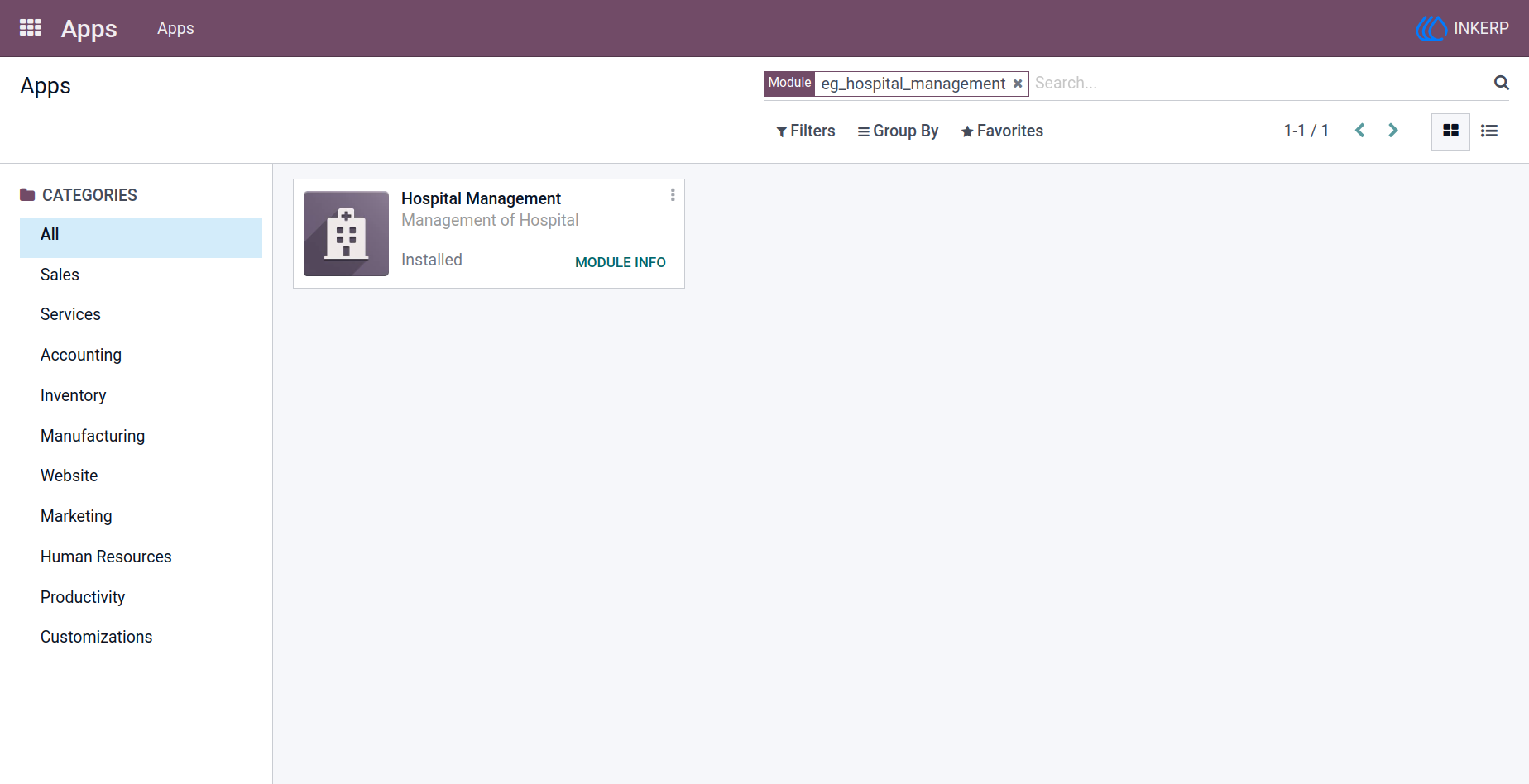
Task: Select the Inventory category
Action: (x=141, y=395)
